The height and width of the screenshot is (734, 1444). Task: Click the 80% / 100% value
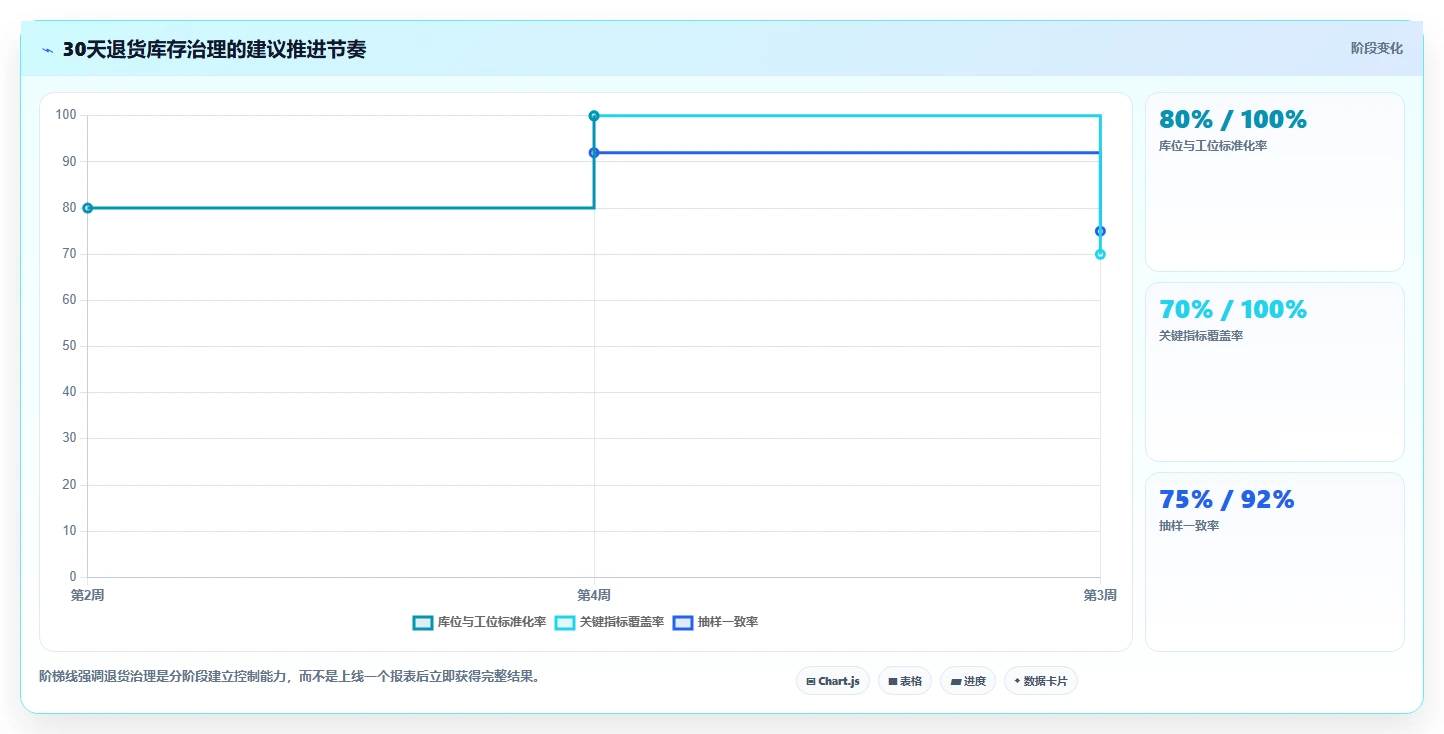[1232, 120]
